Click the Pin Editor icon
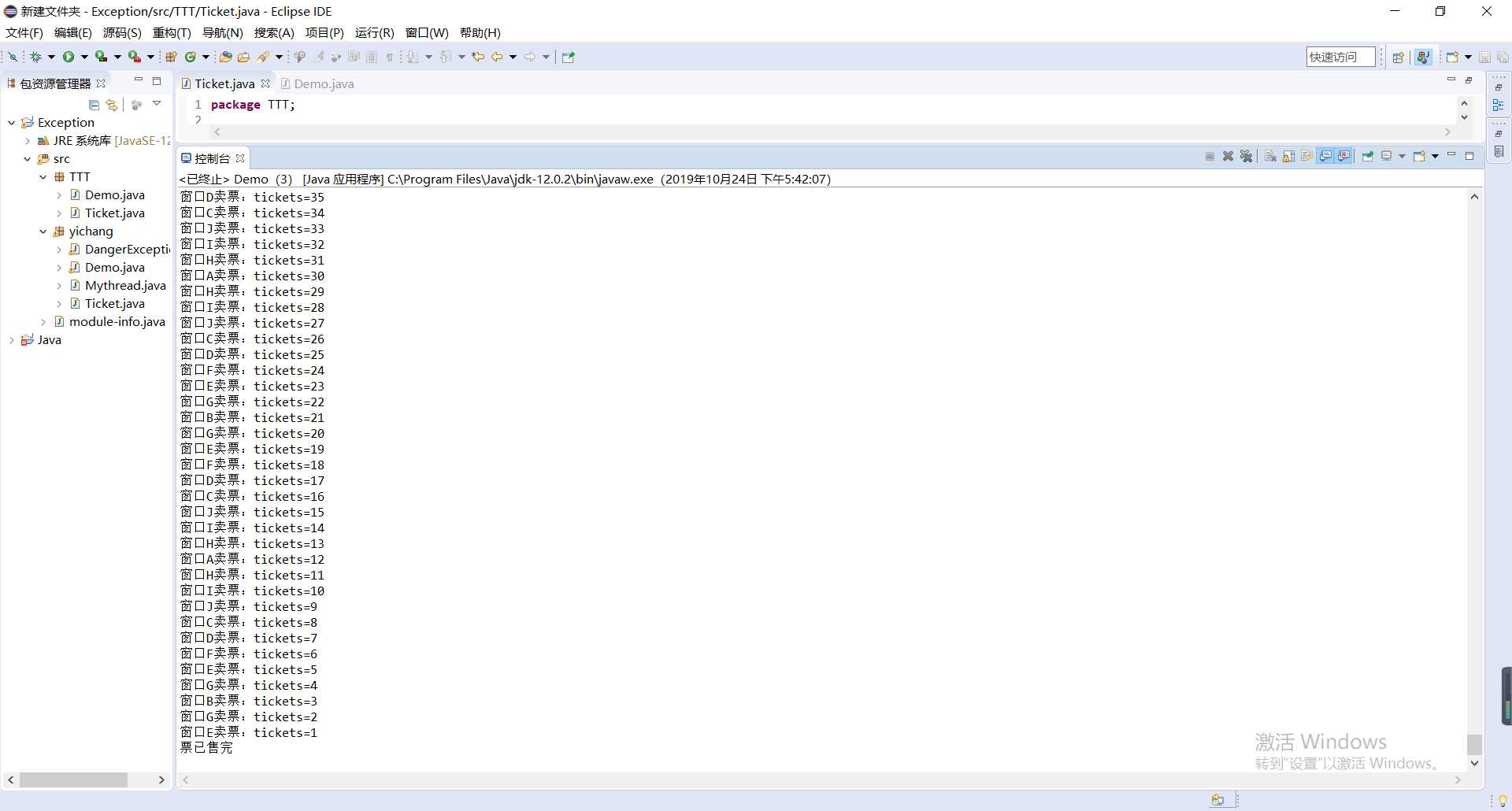This screenshot has height=811, width=1512. point(569,57)
